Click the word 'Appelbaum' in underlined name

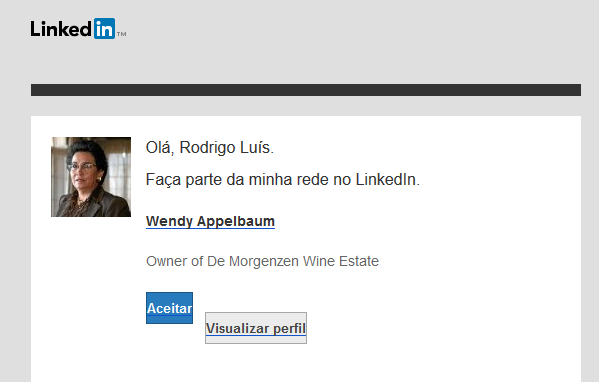(x=236, y=222)
